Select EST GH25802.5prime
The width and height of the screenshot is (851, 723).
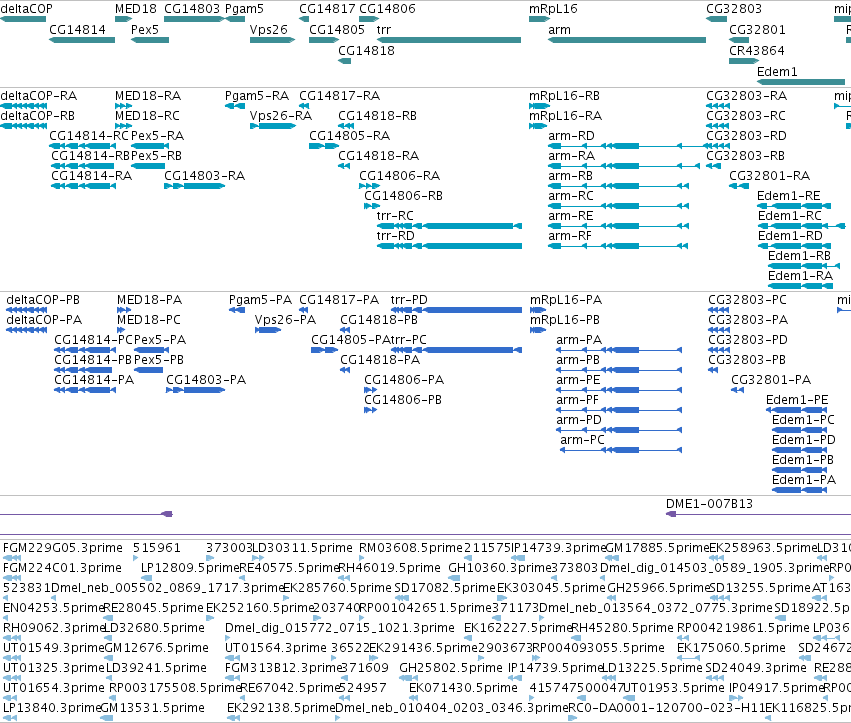point(450,668)
